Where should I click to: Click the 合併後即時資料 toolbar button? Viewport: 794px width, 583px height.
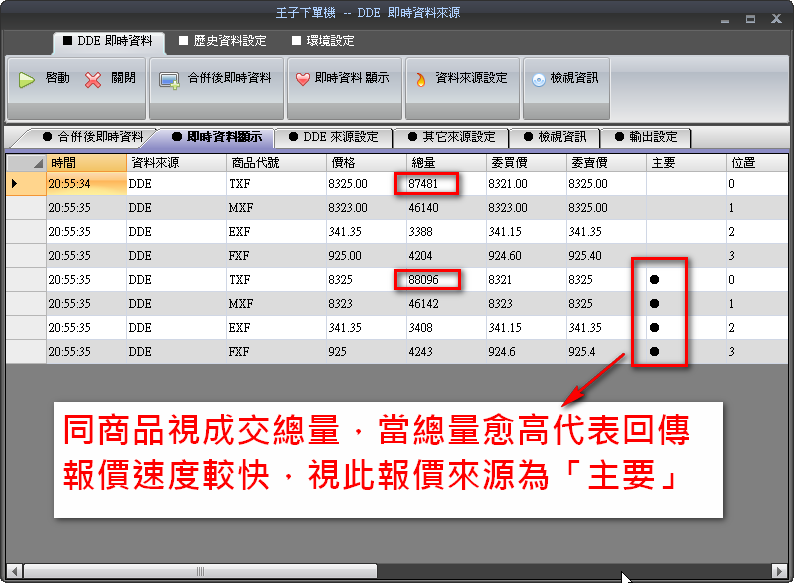pos(217,88)
